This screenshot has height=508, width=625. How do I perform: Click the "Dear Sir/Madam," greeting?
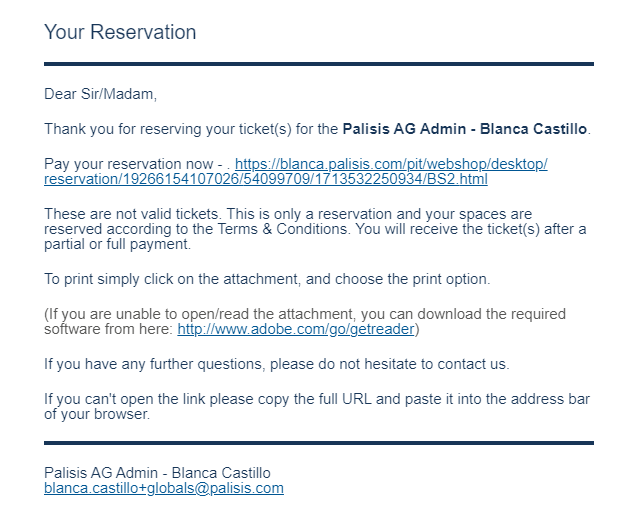pos(100,94)
